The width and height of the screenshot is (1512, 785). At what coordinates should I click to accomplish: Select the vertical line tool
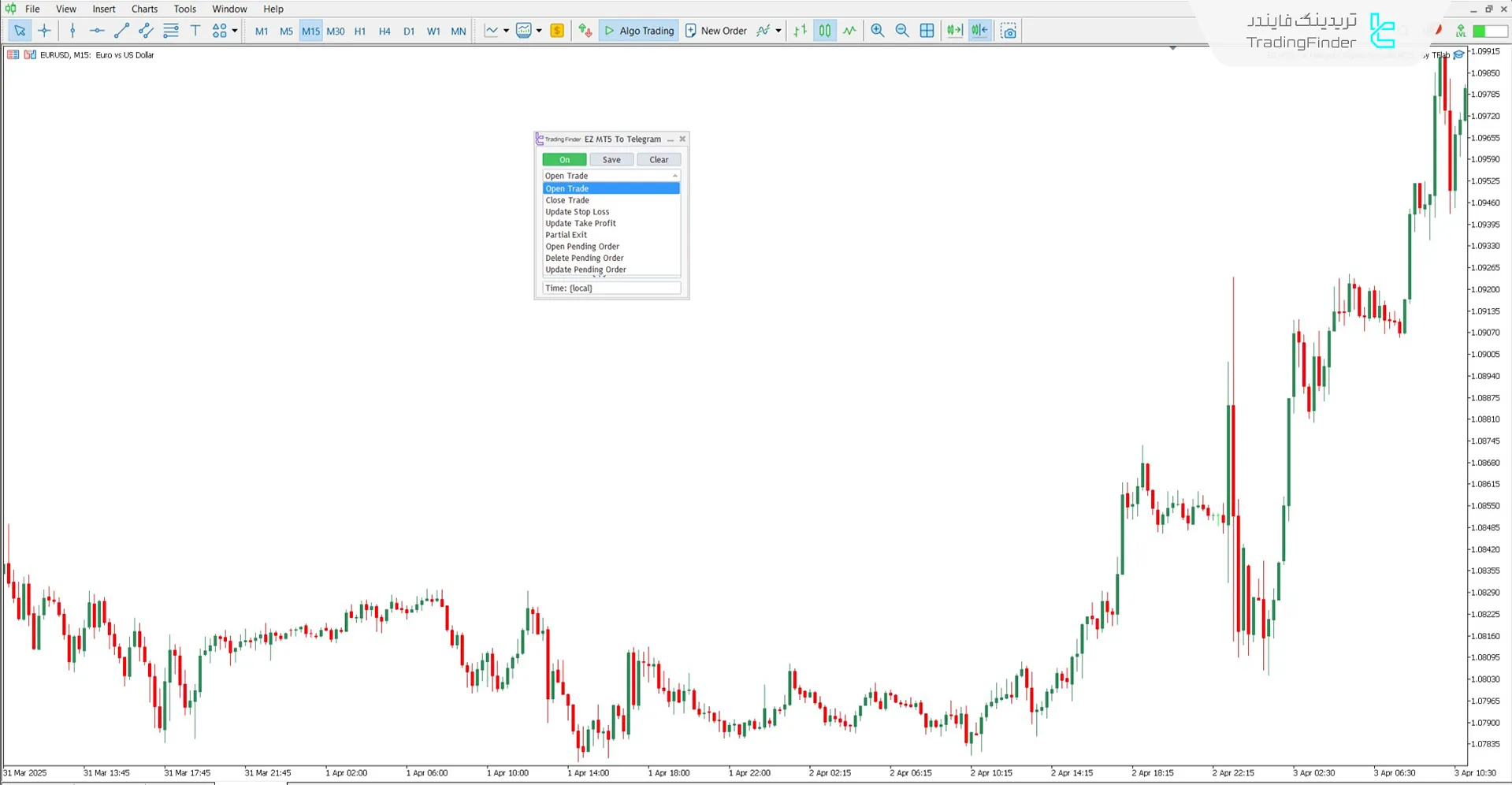pyautogui.click(x=72, y=31)
